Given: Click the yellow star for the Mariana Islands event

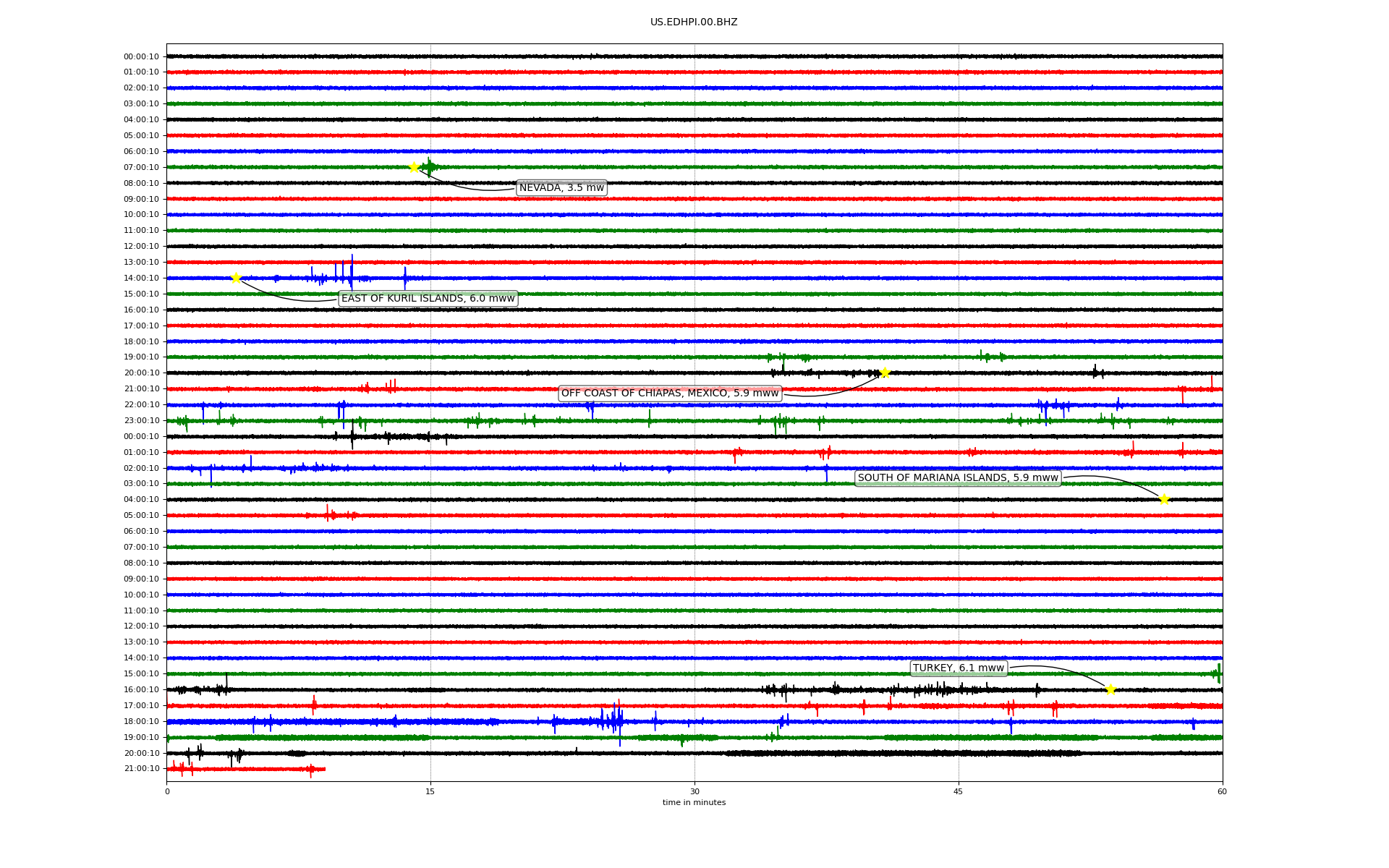Looking at the screenshot, I should (1164, 499).
